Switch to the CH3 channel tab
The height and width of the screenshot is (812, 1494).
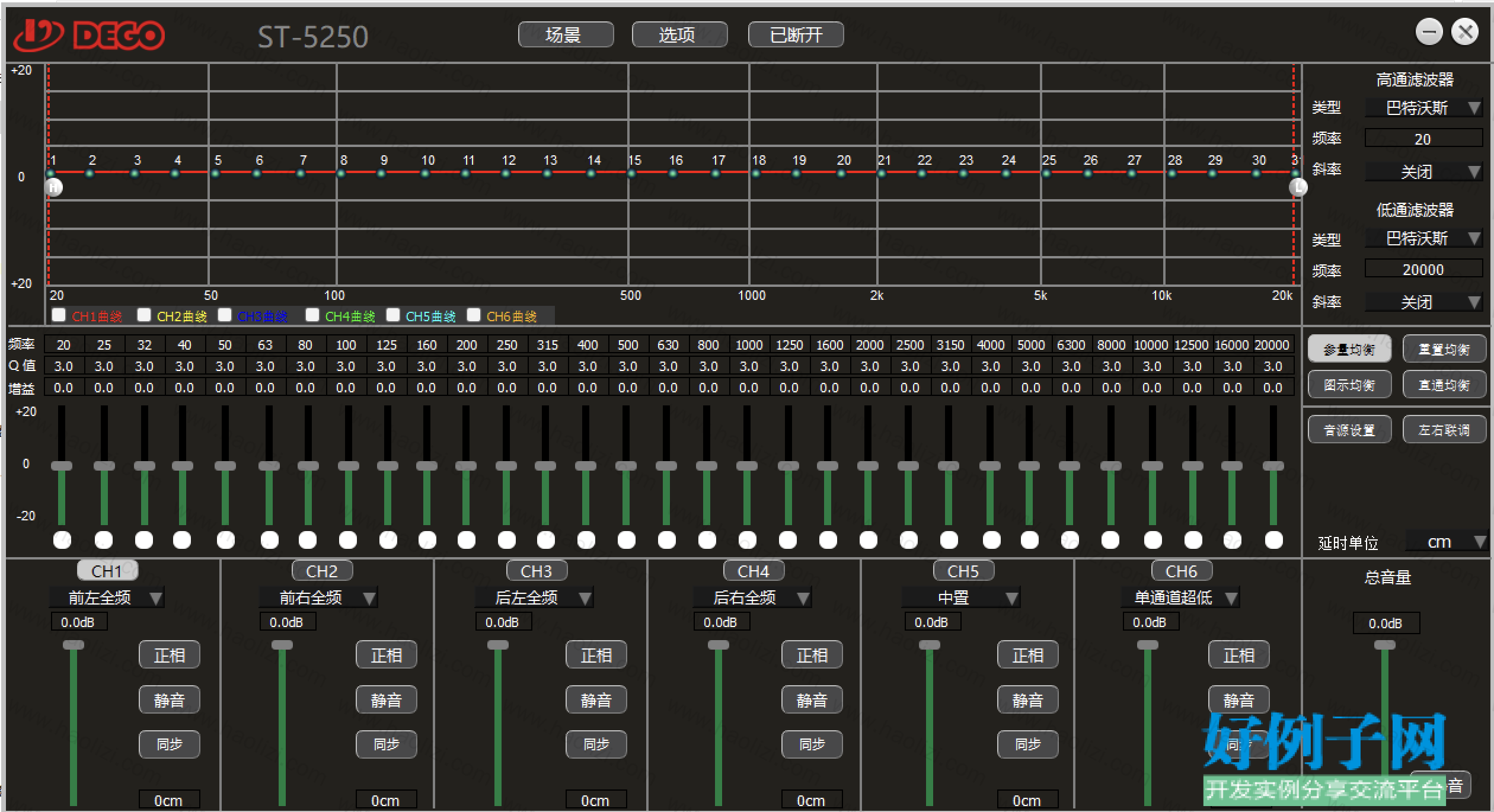pyautogui.click(x=537, y=571)
